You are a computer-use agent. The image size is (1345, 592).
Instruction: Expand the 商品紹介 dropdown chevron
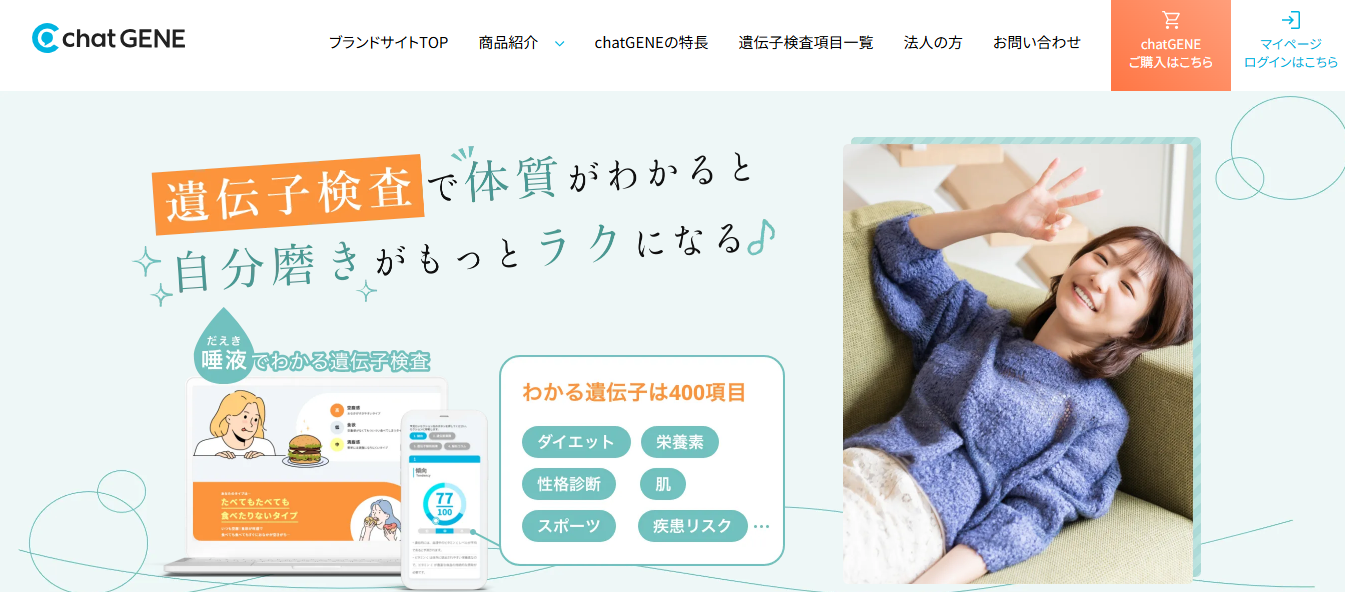[560, 43]
